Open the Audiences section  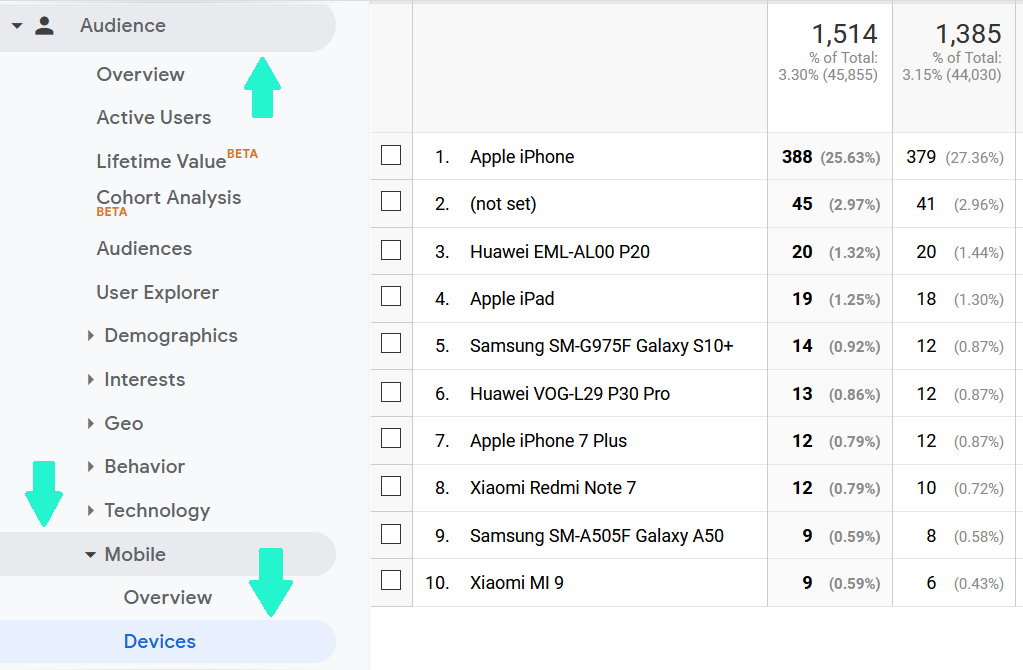tap(143, 248)
